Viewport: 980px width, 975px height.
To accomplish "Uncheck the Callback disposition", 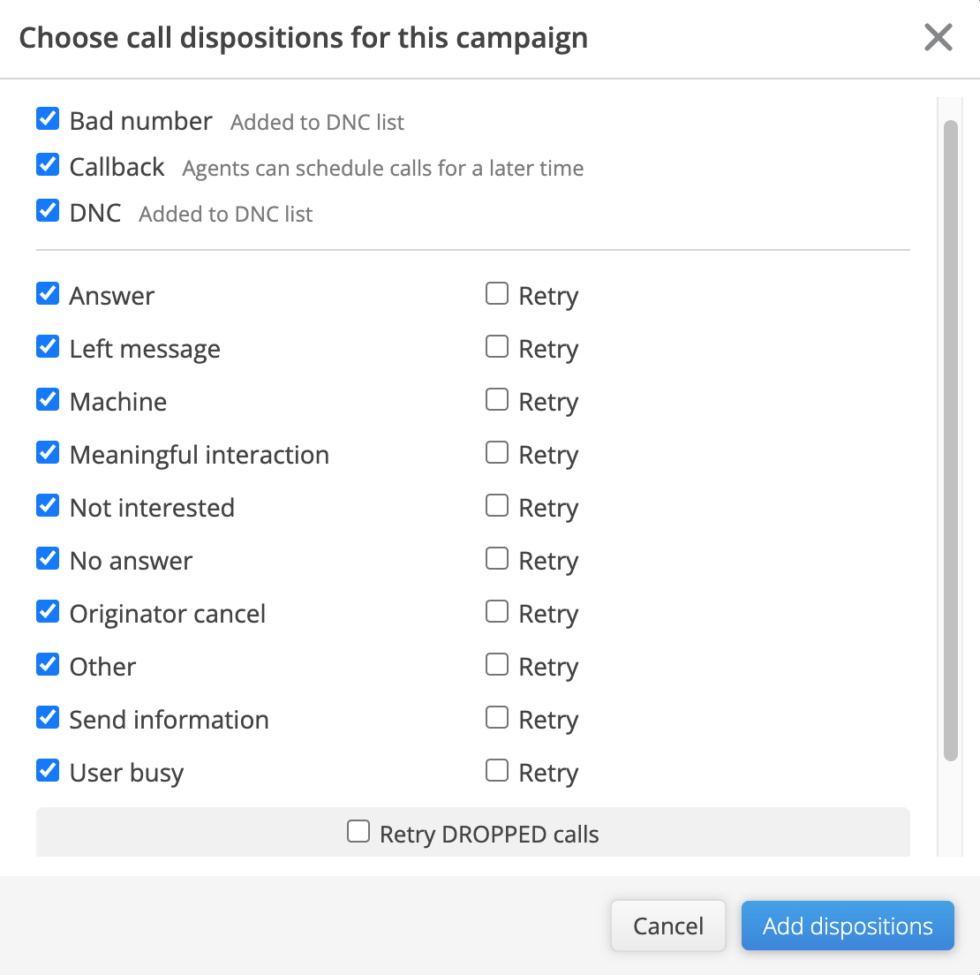I will point(47,165).
